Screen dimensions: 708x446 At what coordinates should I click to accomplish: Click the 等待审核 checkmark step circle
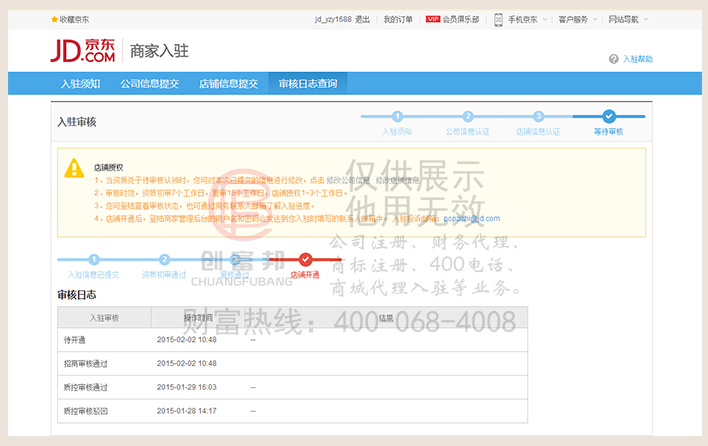coord(609,116)
